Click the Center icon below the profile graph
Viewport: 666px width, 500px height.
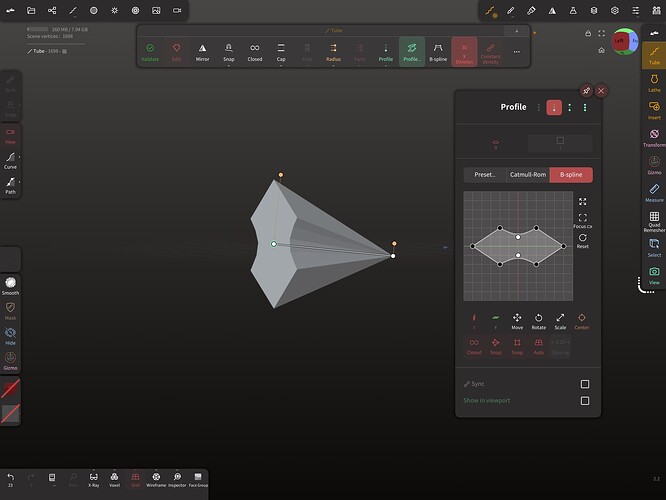[x=582, y=321]
